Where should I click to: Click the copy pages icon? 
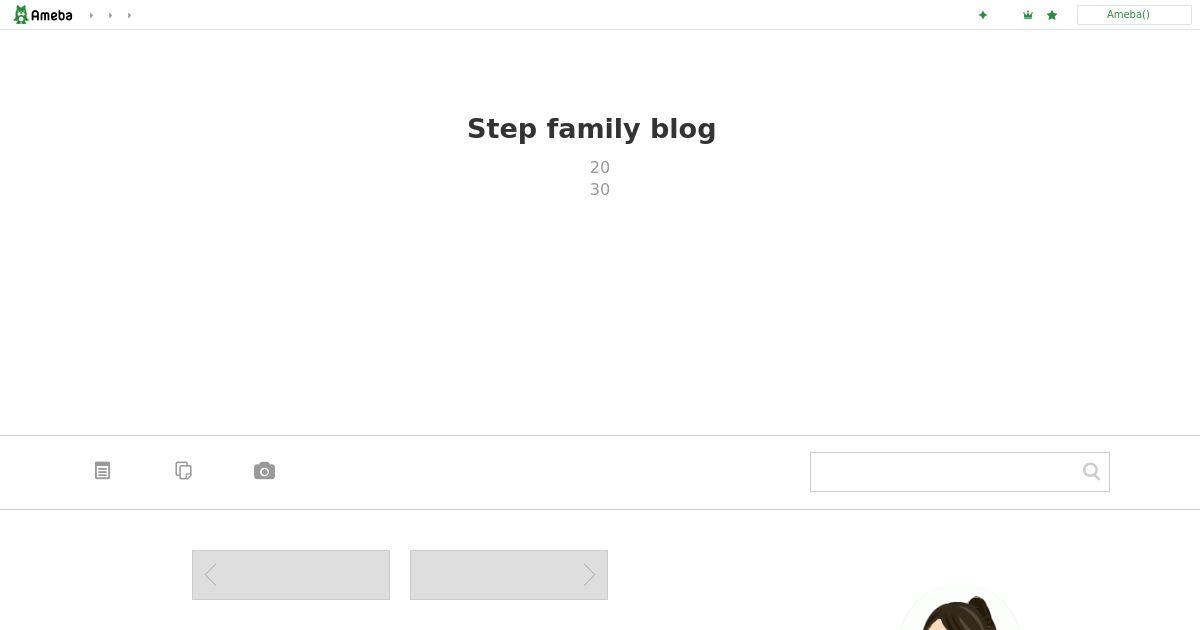pos(183,470)
